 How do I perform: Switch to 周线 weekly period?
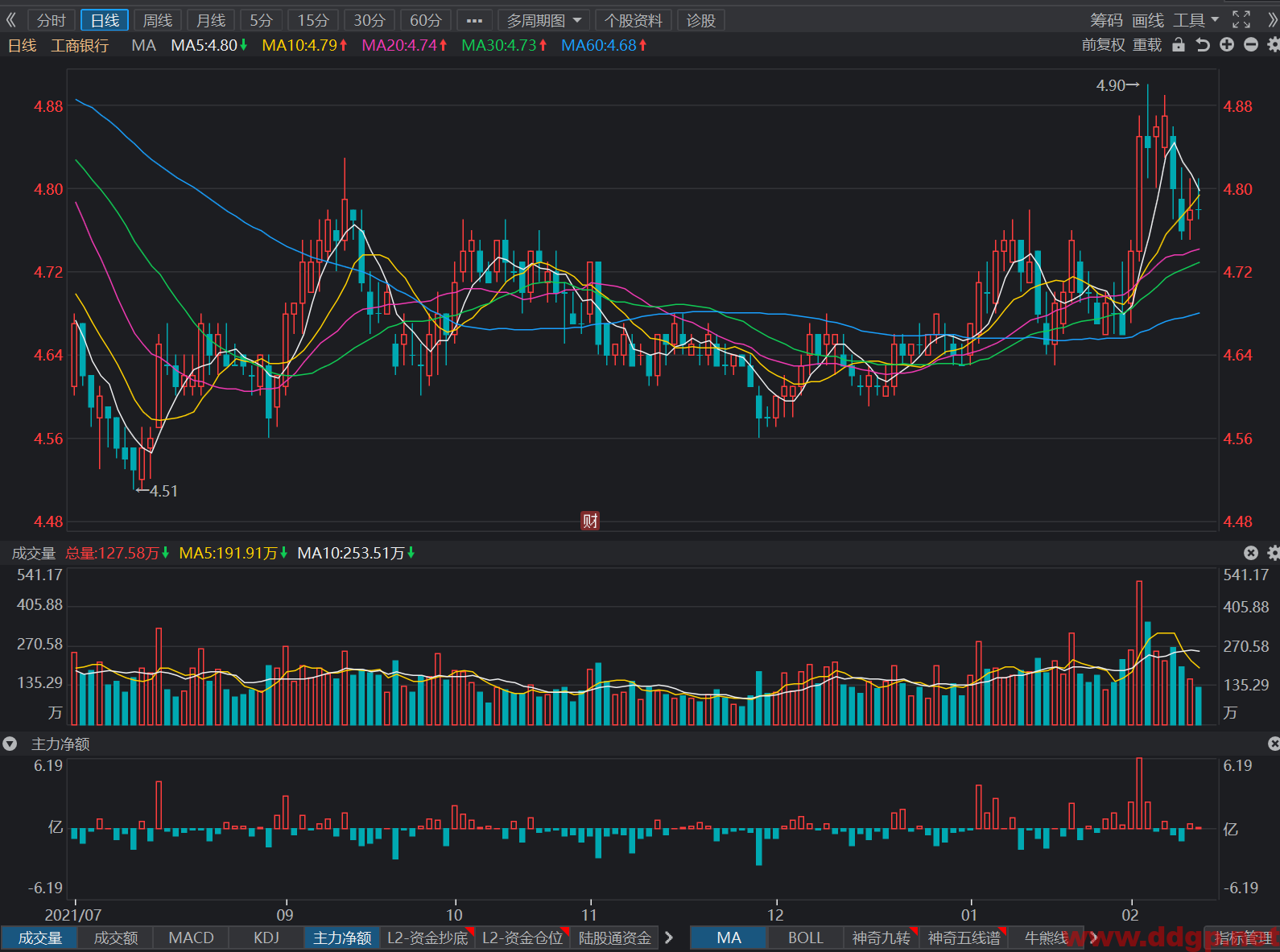pyautogui.click(x=158, y=20)
